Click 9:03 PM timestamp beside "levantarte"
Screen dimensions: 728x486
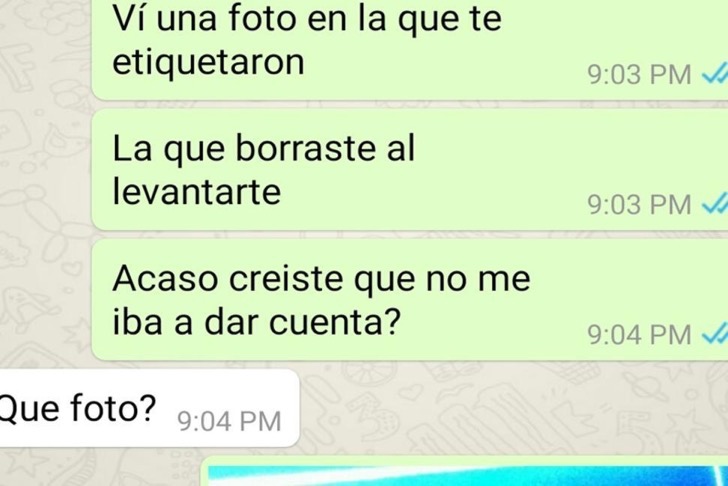(639, 205)
